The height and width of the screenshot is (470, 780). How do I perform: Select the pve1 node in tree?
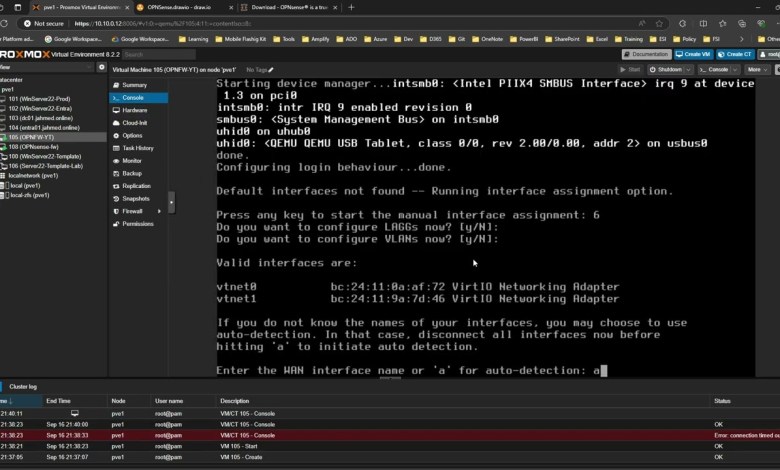pyautogui.click(x=7, y=90)
